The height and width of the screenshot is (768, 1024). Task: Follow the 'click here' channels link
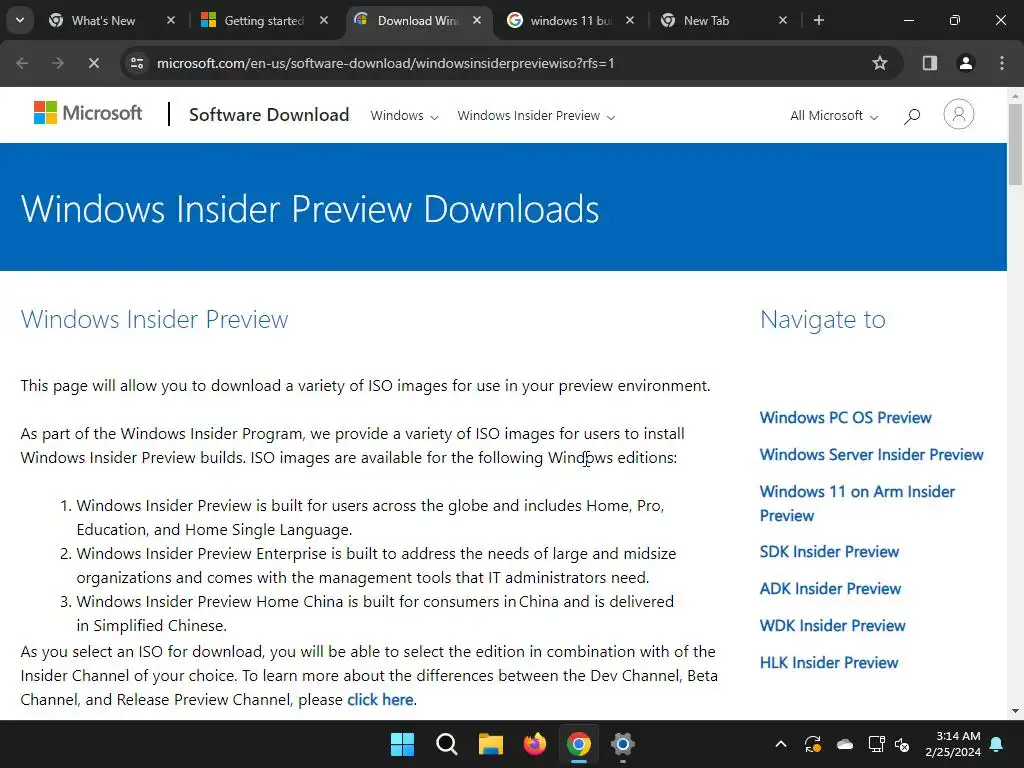[380, 699]
